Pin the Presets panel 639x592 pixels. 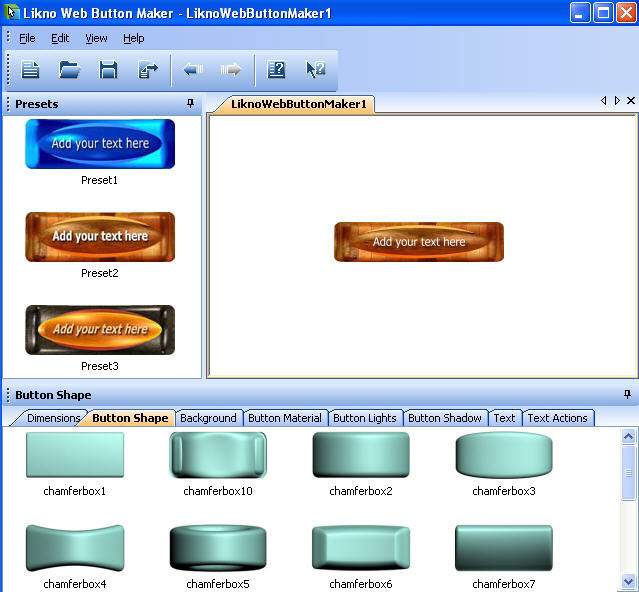click(x=190, y=103)
